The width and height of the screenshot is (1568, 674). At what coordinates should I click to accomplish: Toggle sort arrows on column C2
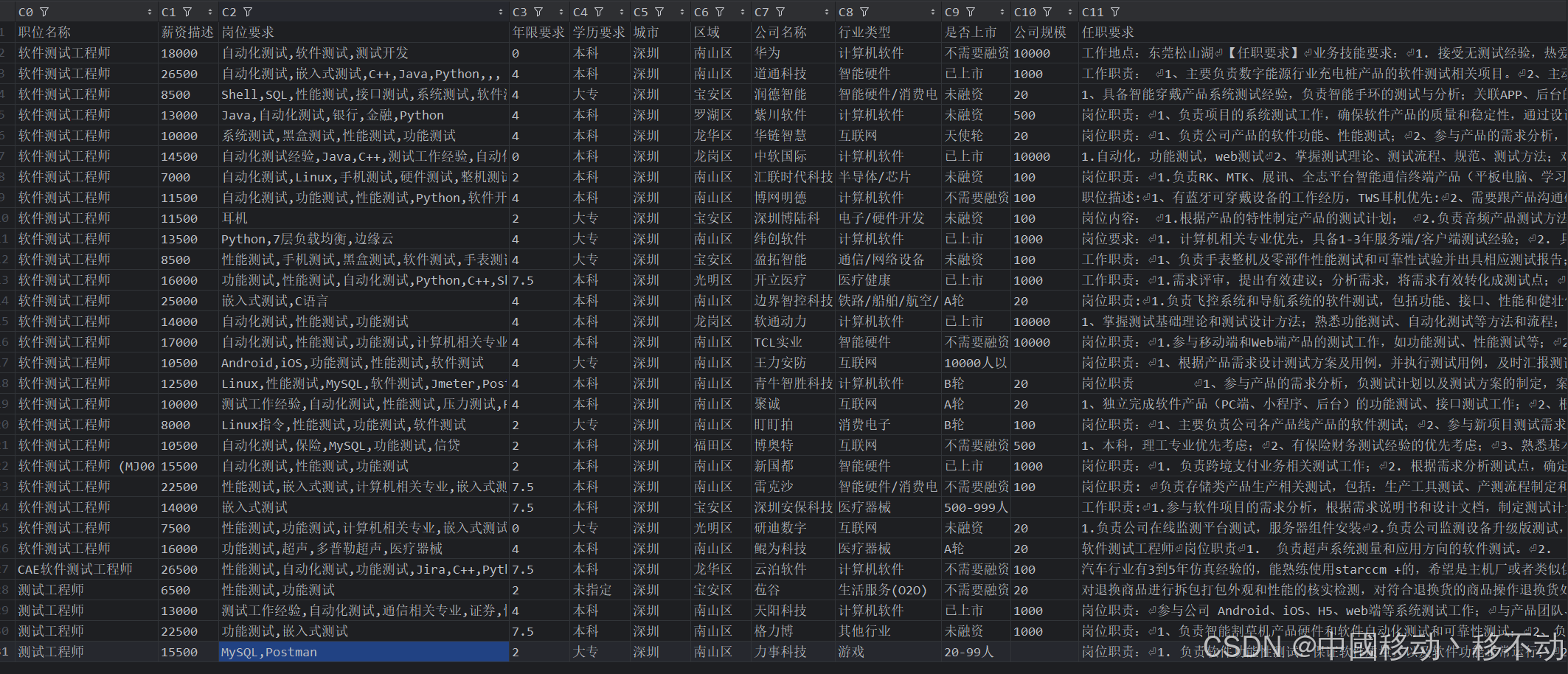(x=501, y=12)
